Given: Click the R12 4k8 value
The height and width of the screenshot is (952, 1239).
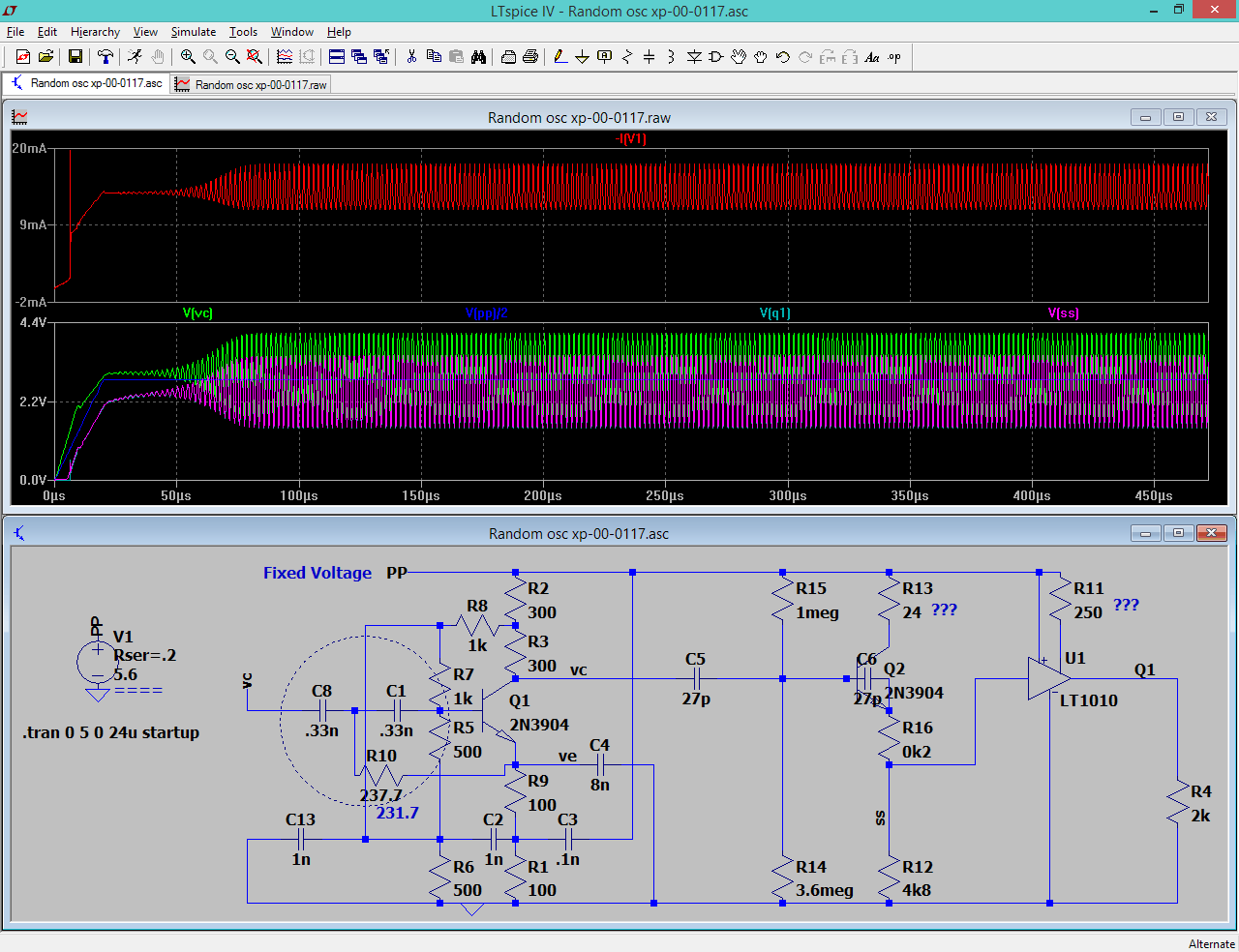Looking at the screenshot, I should coord(917,890).
